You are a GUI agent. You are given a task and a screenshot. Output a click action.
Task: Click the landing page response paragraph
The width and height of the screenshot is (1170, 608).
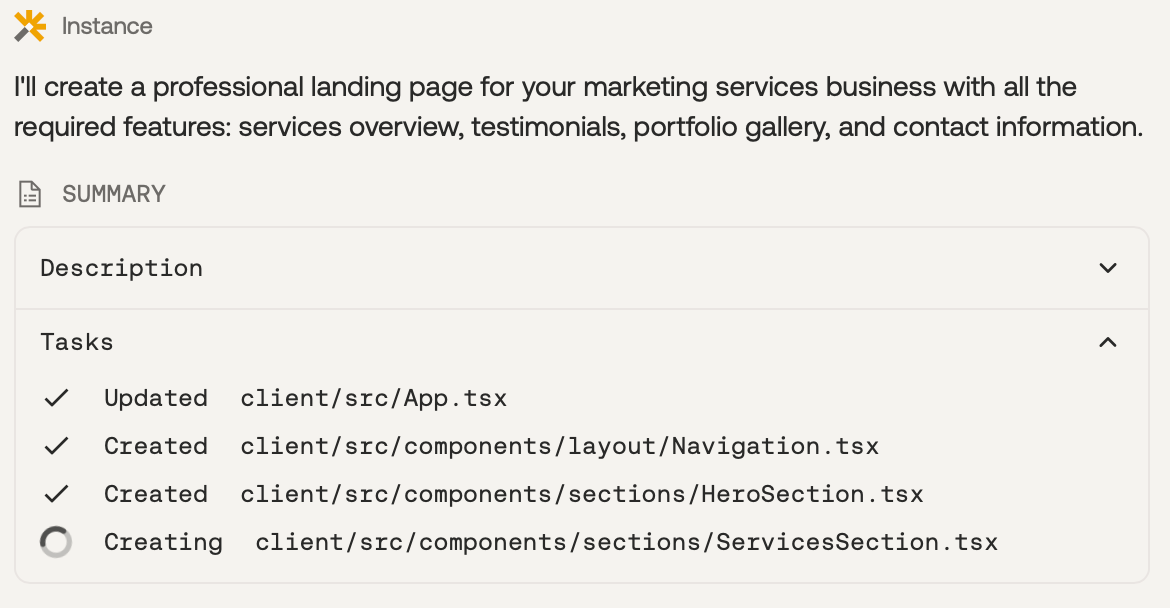click(x=578, y=107)
